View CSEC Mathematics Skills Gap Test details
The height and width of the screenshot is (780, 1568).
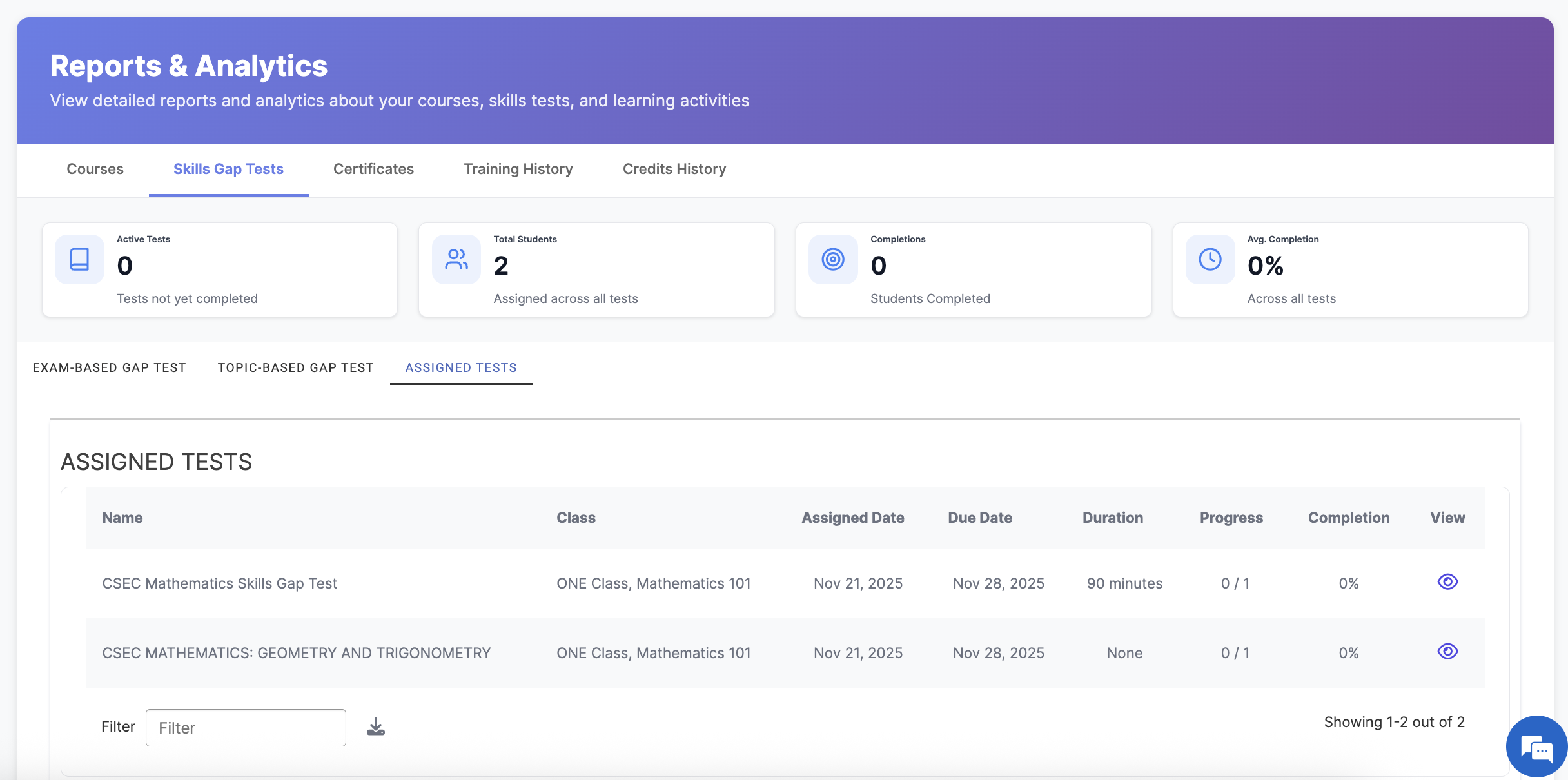[x=1447, y=582]
